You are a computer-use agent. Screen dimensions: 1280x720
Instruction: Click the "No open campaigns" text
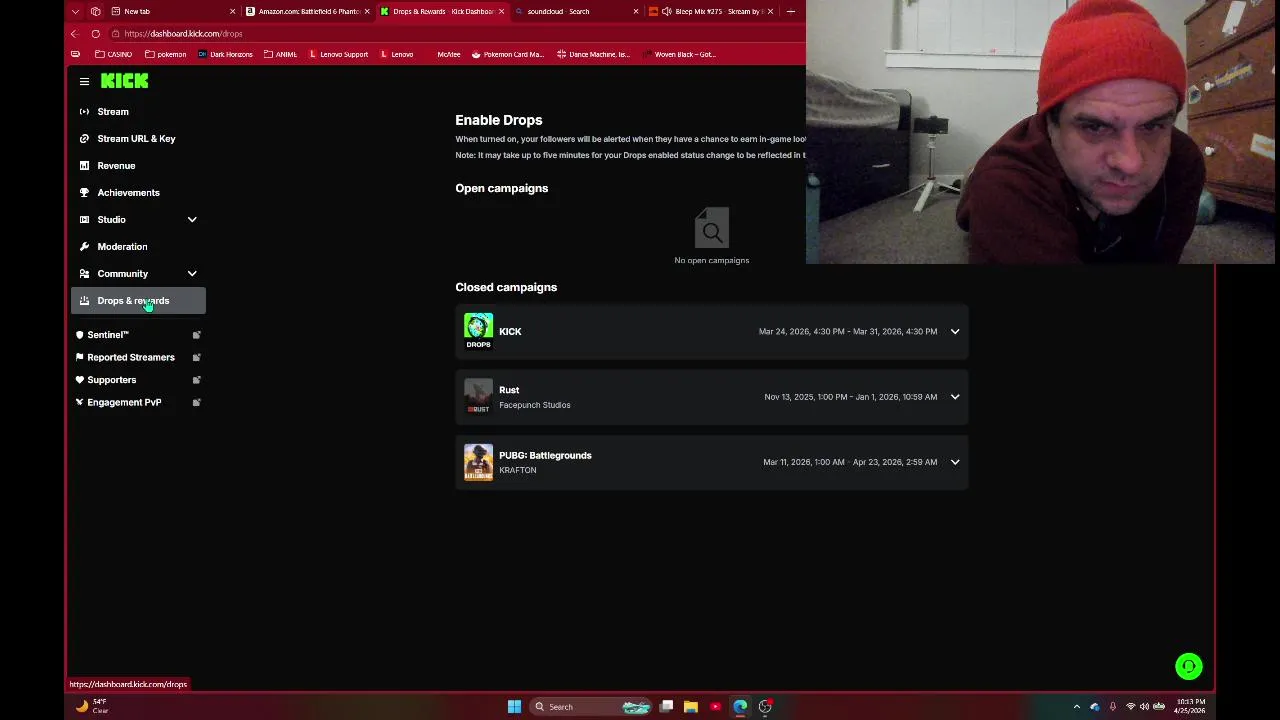(711, 260)
